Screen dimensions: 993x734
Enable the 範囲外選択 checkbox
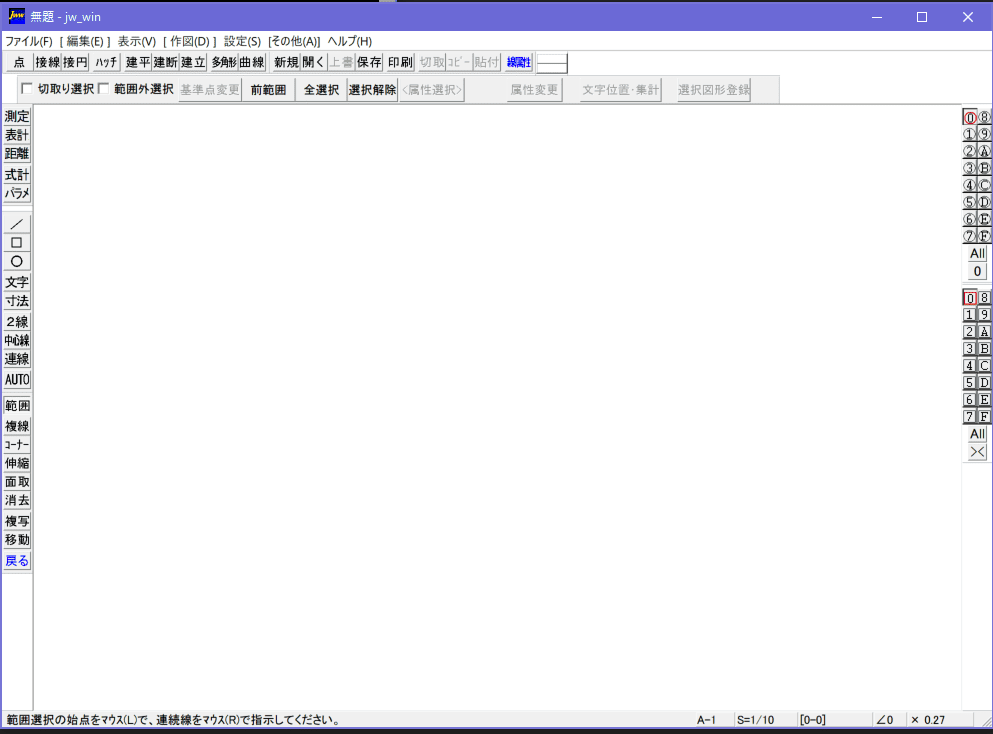tap(104, 88)
